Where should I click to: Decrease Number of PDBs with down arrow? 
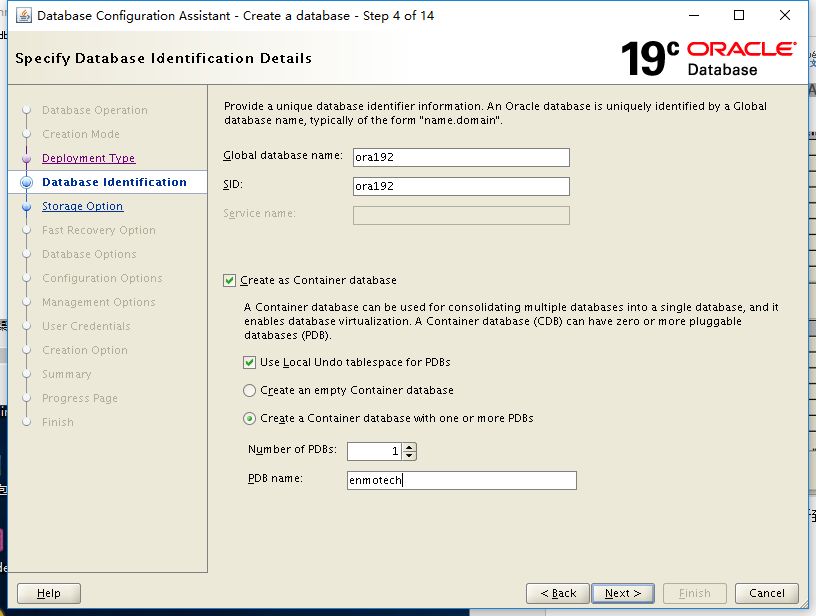point(410,455)
